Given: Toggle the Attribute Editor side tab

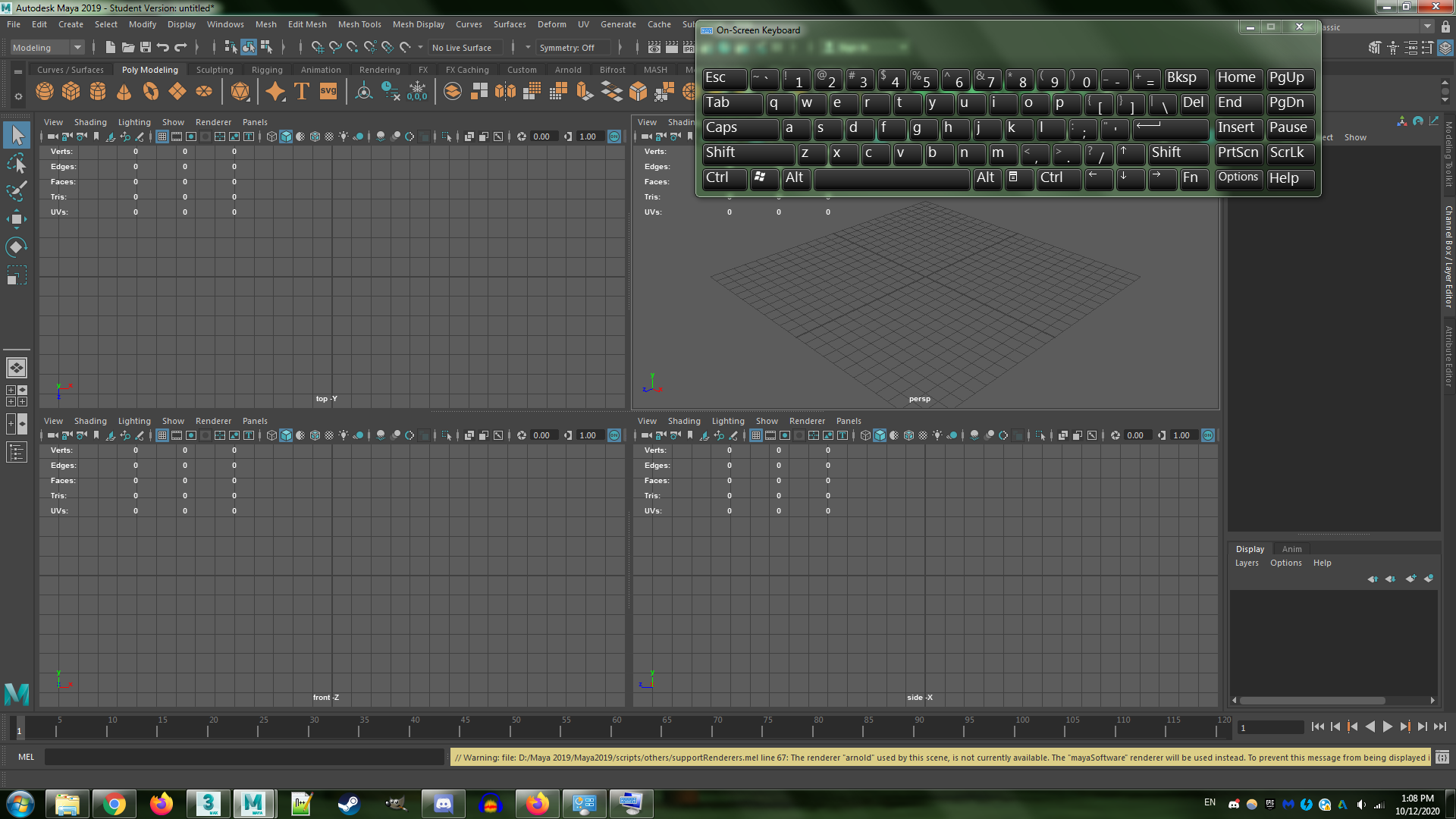Looking at the screenshot, I should point(1448,356).
